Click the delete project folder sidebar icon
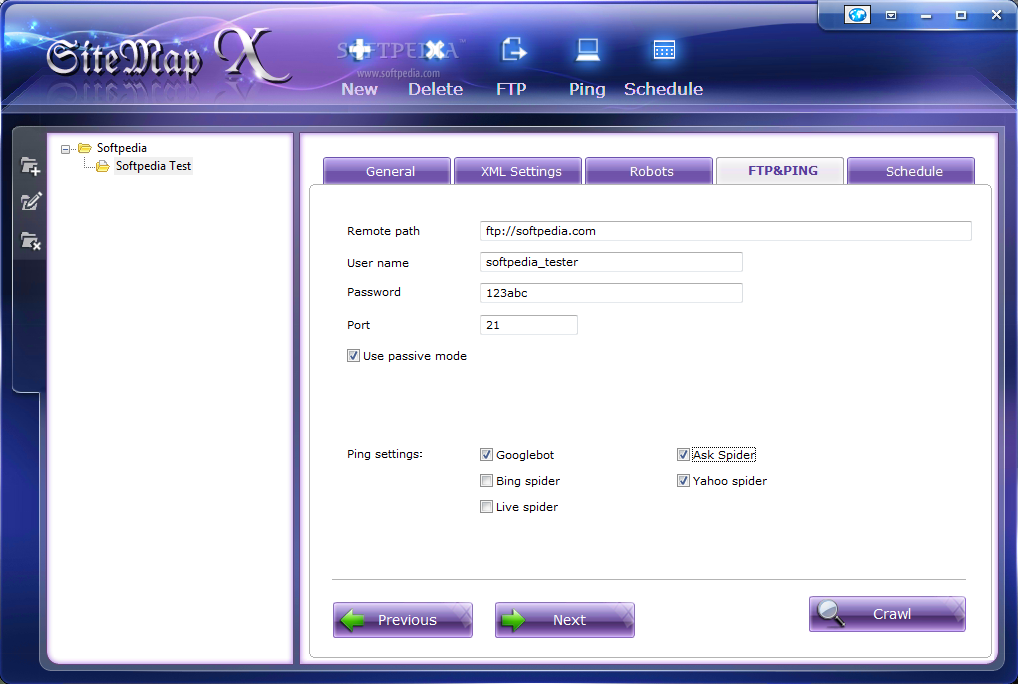This screenshot has height=684, width=1018. (30, 241)
